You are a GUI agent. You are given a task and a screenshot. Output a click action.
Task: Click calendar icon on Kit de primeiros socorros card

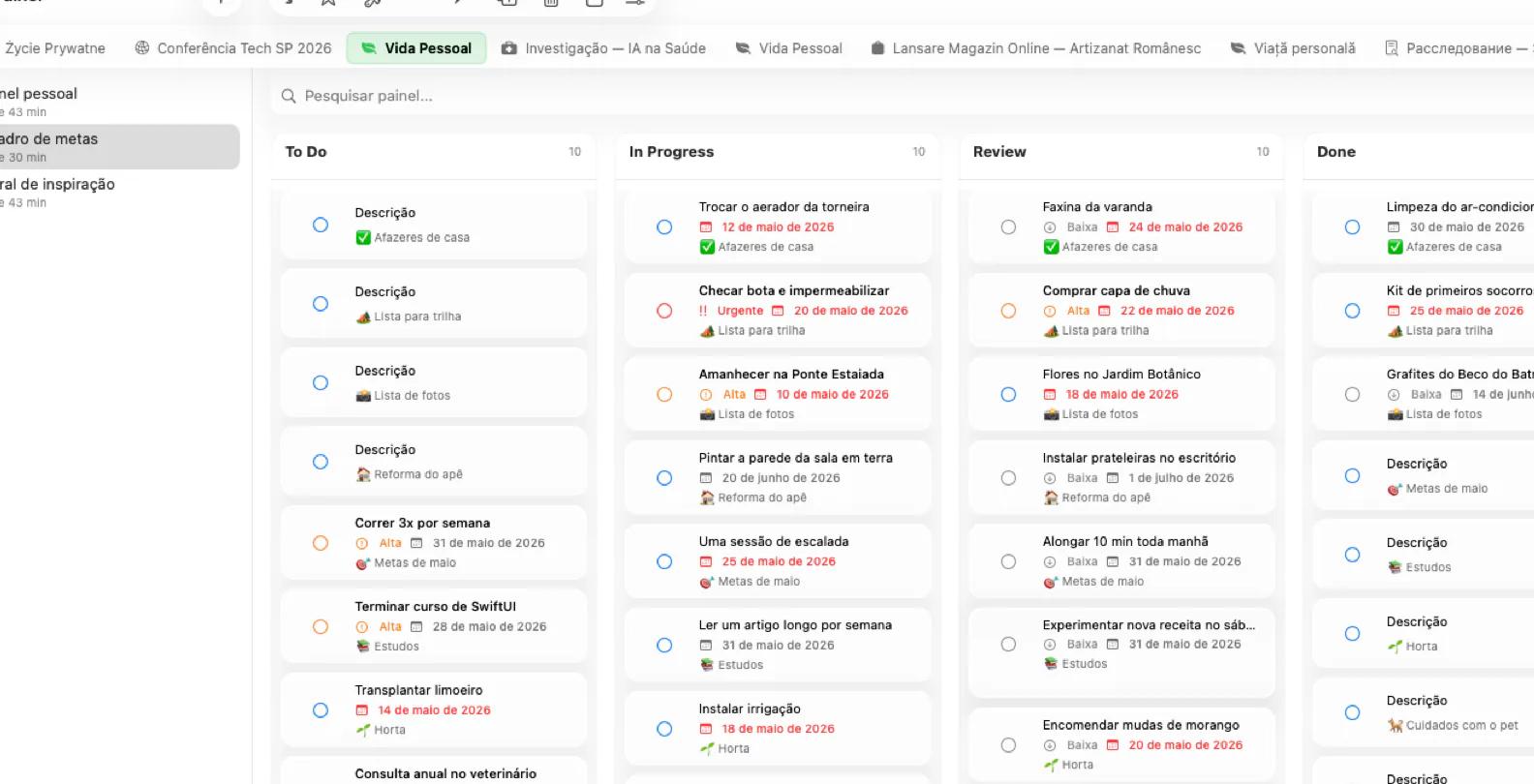point(1394,311)
